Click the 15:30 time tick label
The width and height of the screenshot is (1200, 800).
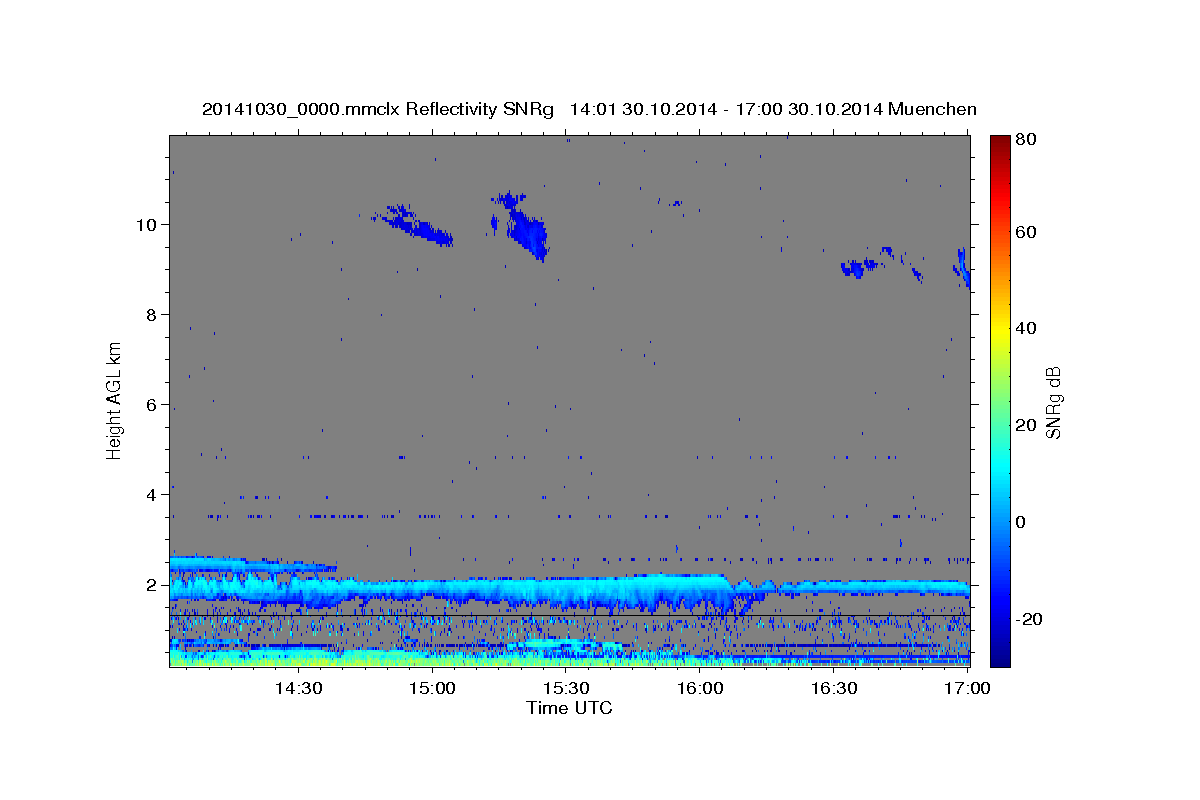pos(566,688)
